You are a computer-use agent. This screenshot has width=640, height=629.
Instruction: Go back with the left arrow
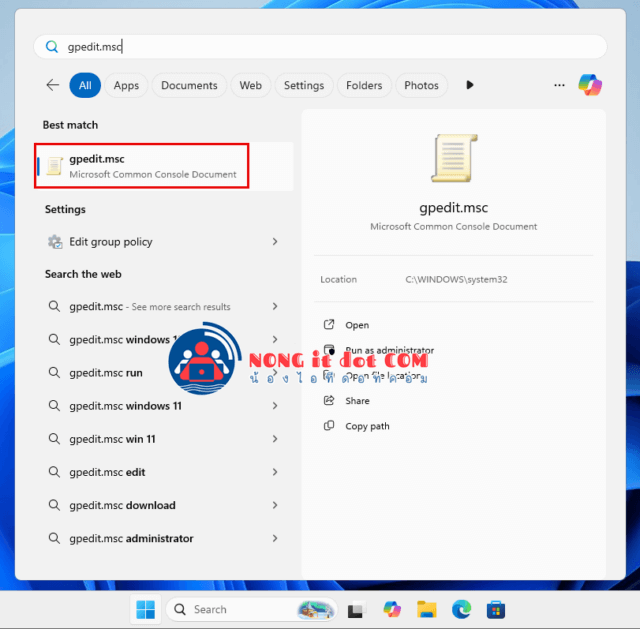coord(53,85)
